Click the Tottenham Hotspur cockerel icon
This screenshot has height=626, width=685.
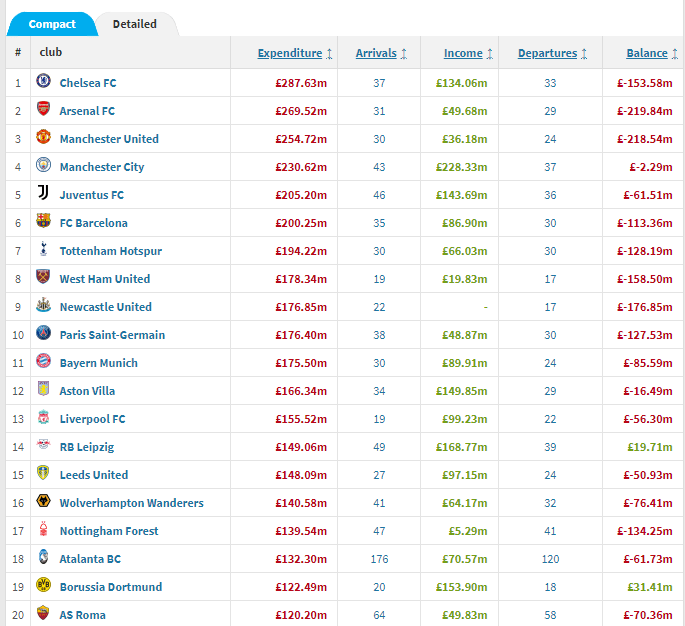tap(43, 249)
